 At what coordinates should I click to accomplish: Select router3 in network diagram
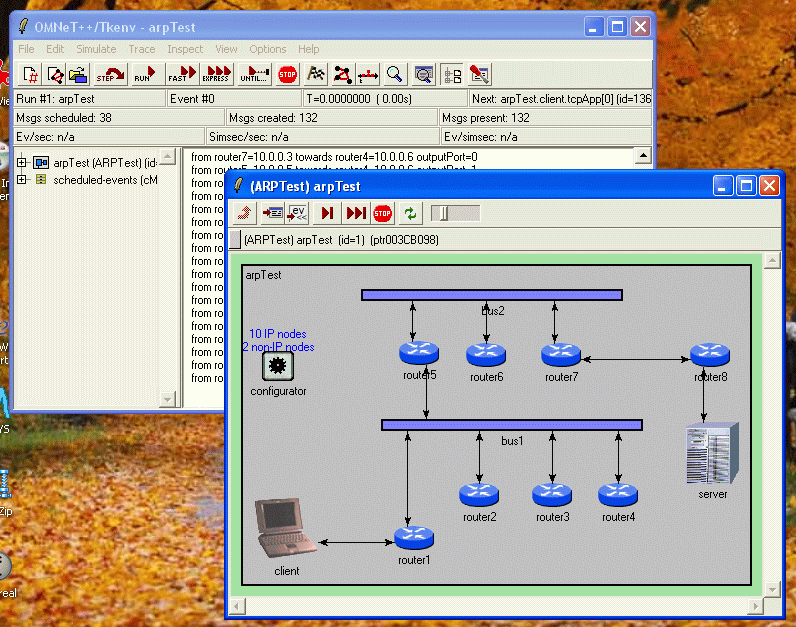click(x=552, y=494)
